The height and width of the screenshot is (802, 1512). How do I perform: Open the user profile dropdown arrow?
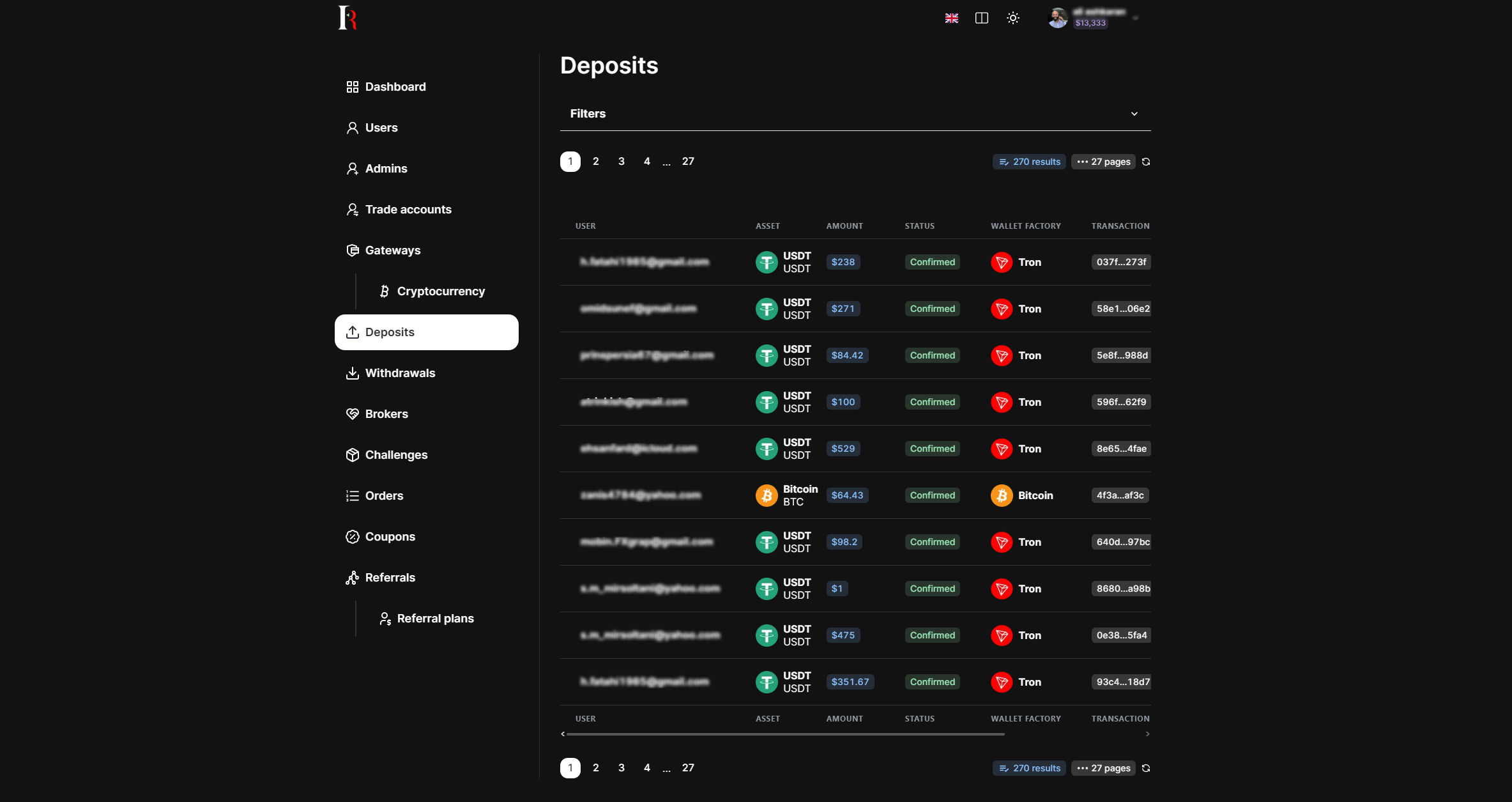click(x=1135, y=18)
